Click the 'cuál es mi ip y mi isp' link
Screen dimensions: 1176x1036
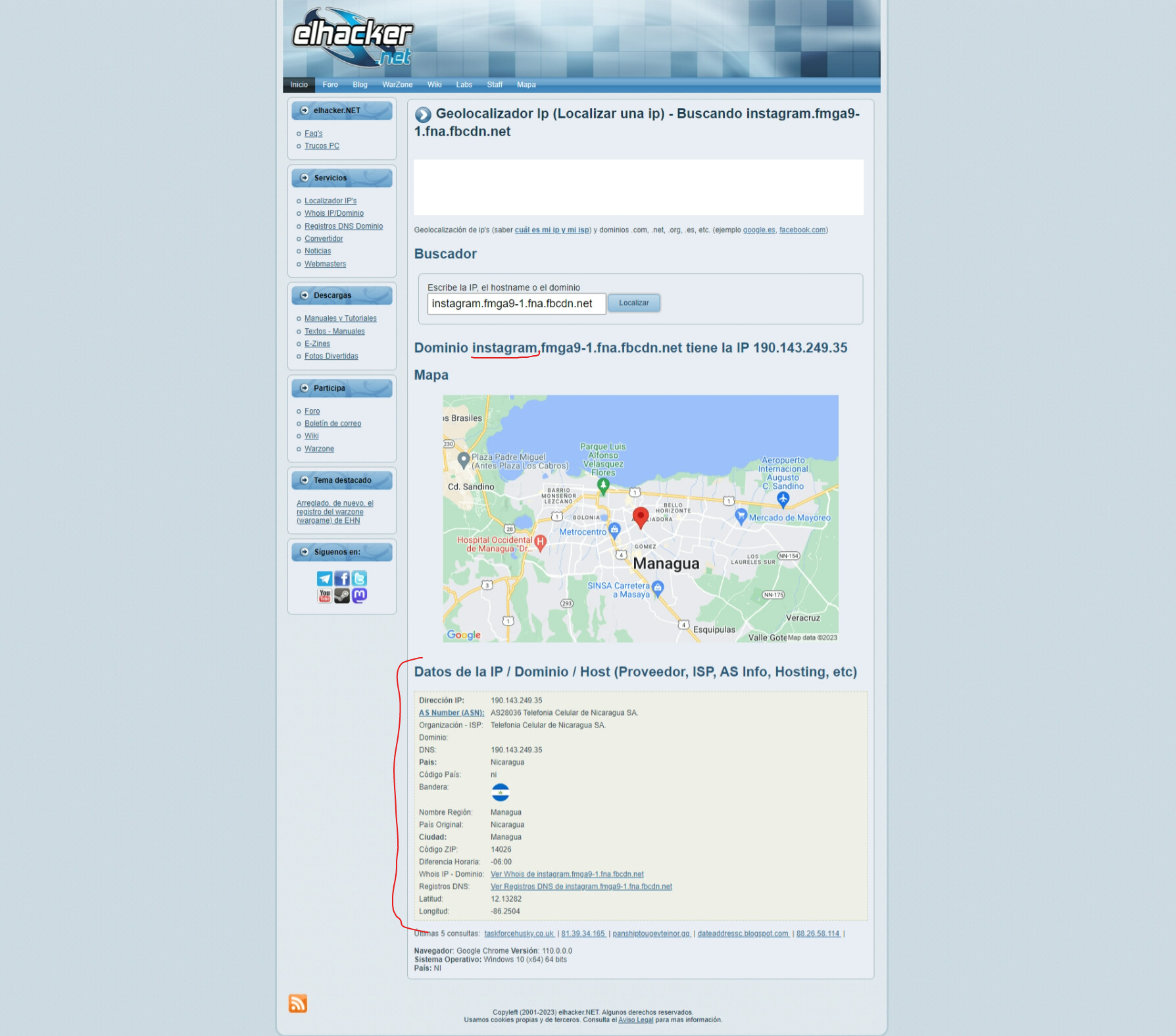[x=552, y=230]
